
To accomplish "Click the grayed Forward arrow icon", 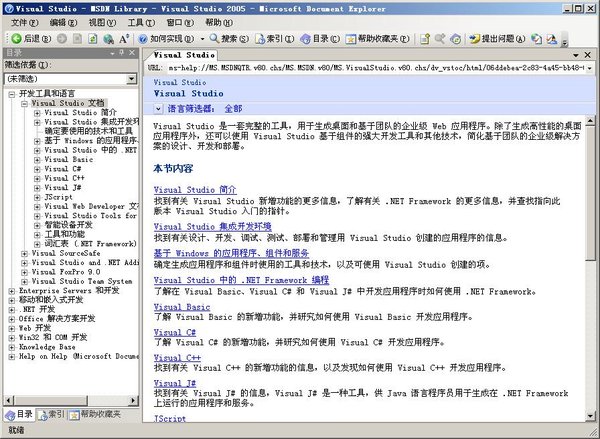I will pyautogui.click(x=62, y=38).
